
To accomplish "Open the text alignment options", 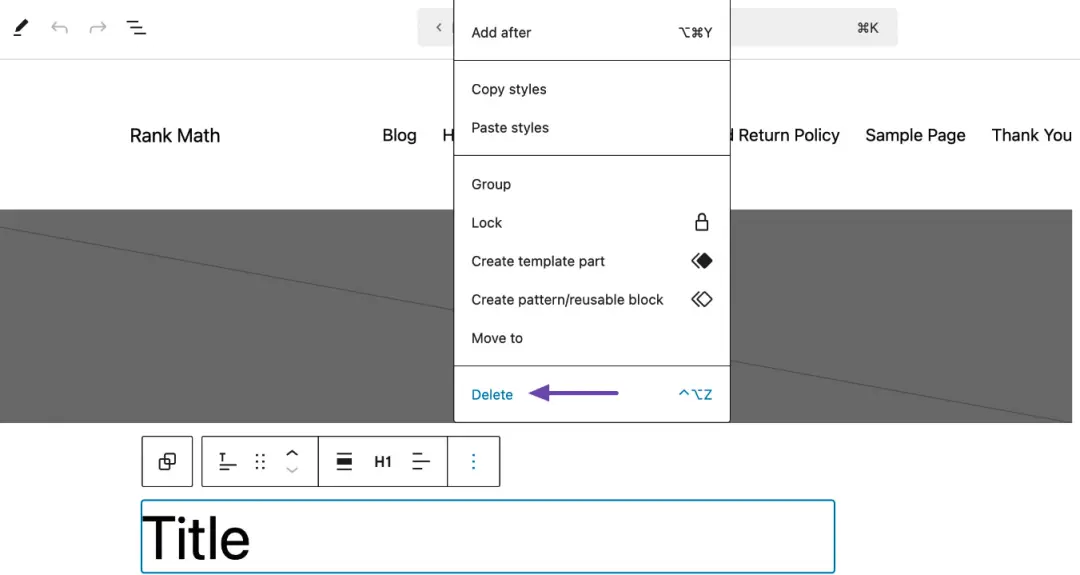I will pos(421,461).
